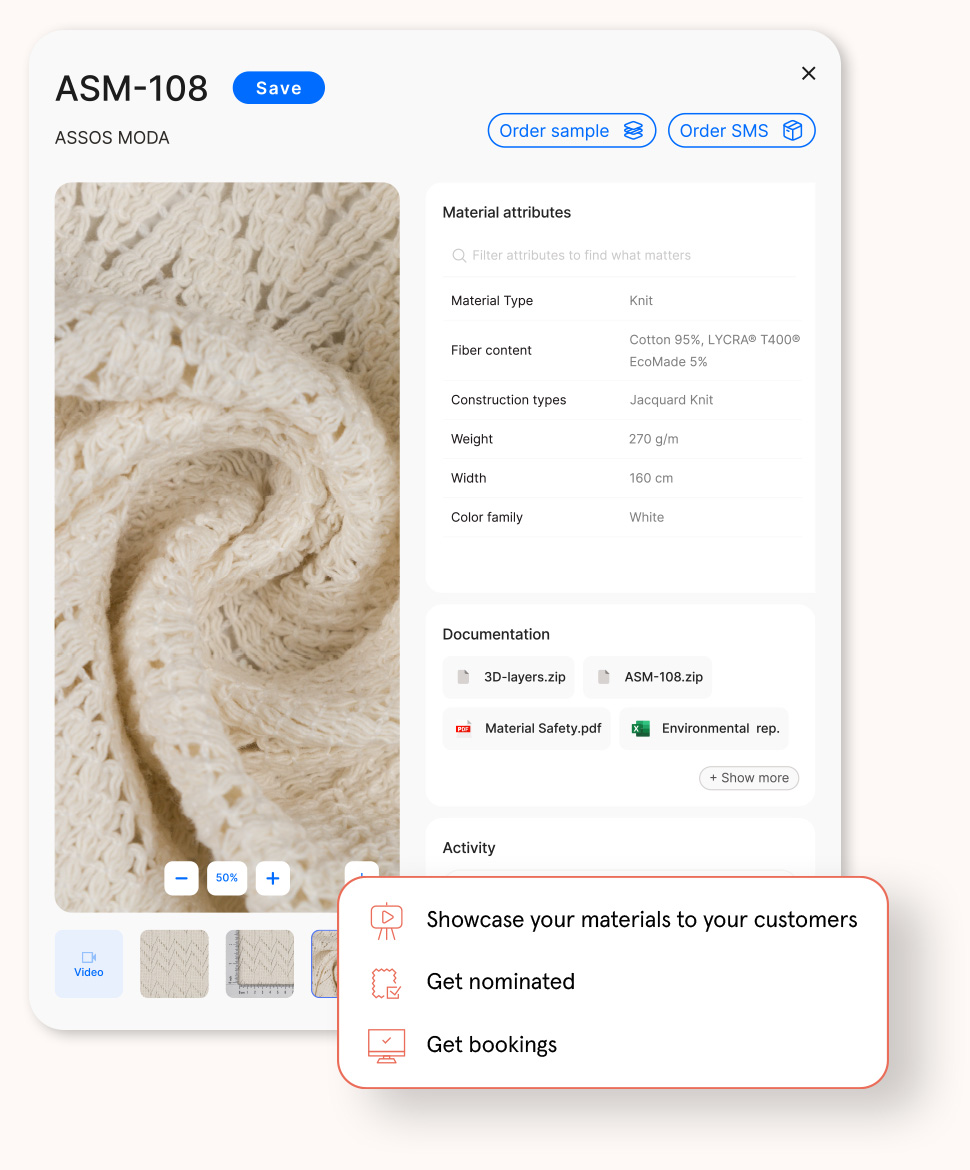Image resolution: width=970 pixels, height=1170 pixels.
Task: Open the Environmental rep. spreadsheet
Action: click(704, 729)
